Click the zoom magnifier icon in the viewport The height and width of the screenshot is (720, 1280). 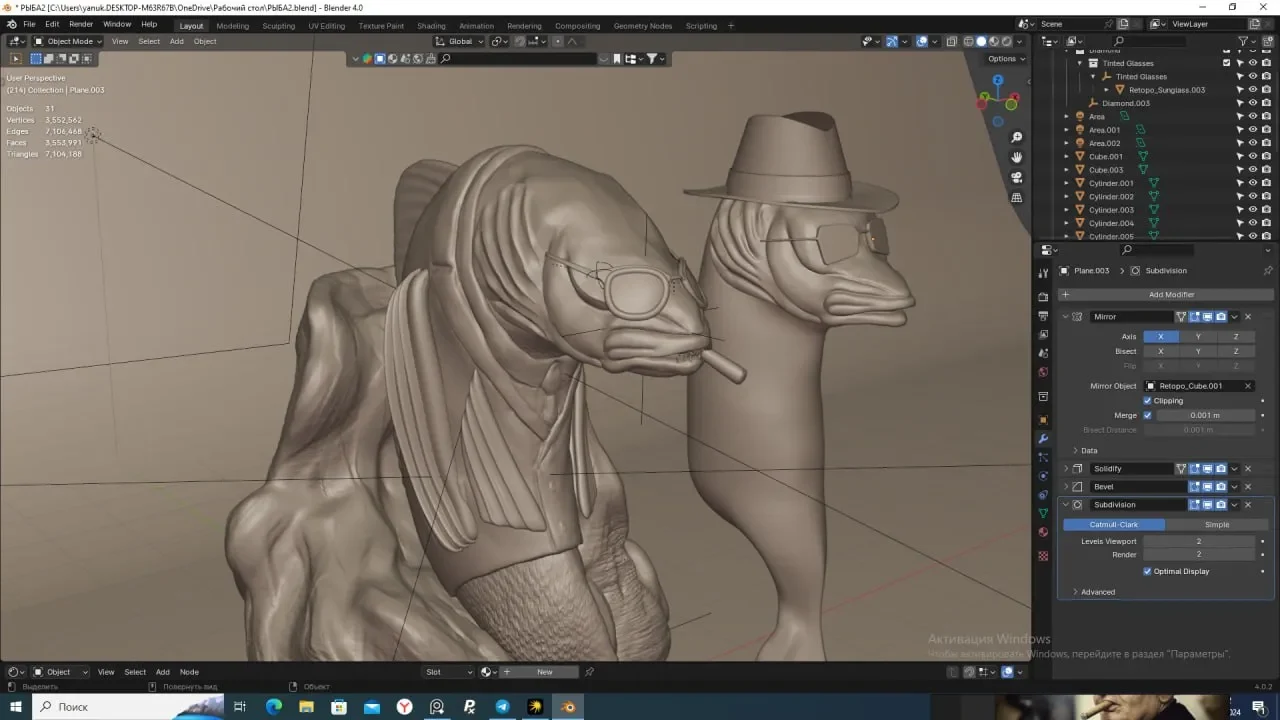(x=1017, y=137)
